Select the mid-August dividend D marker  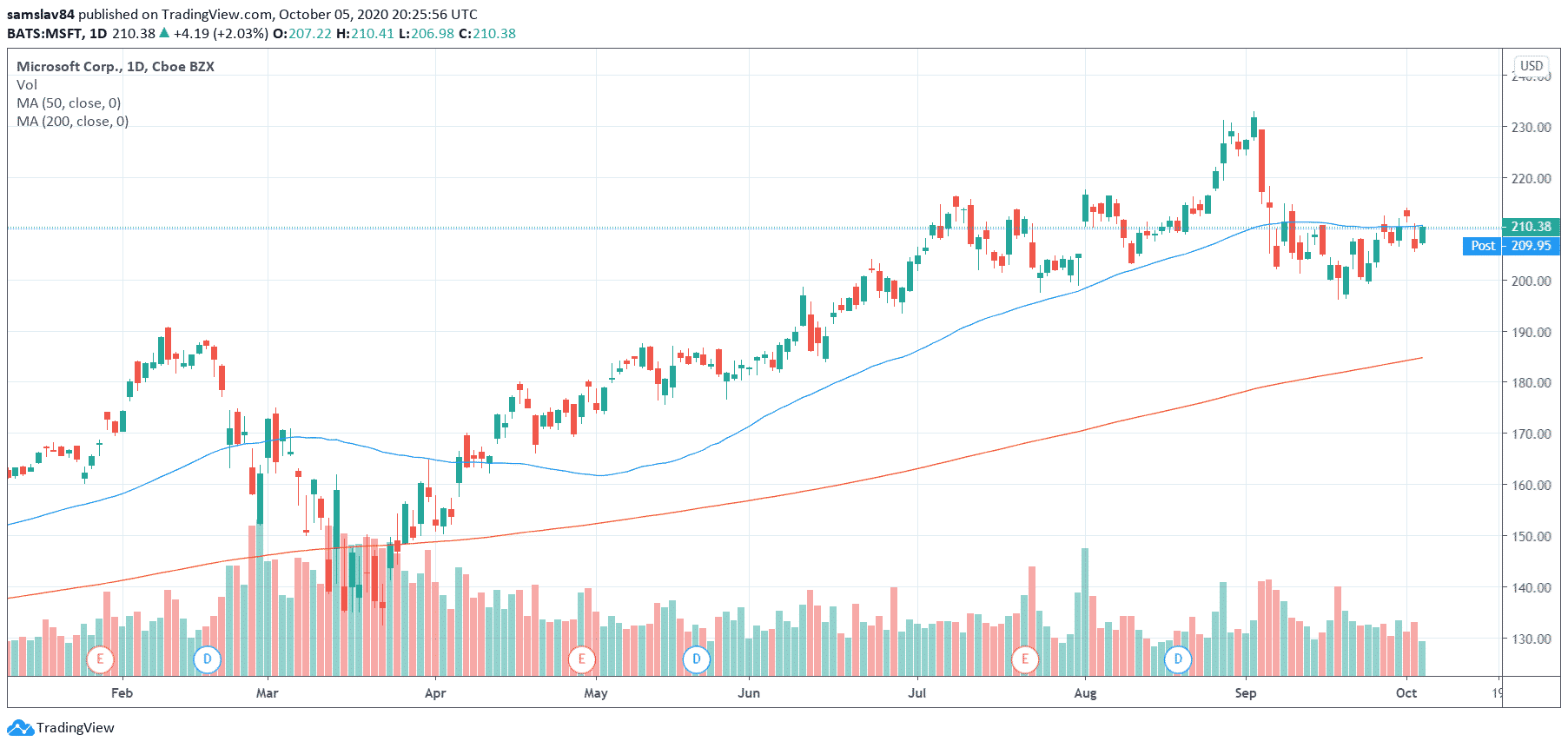[x=1178, y=659]
